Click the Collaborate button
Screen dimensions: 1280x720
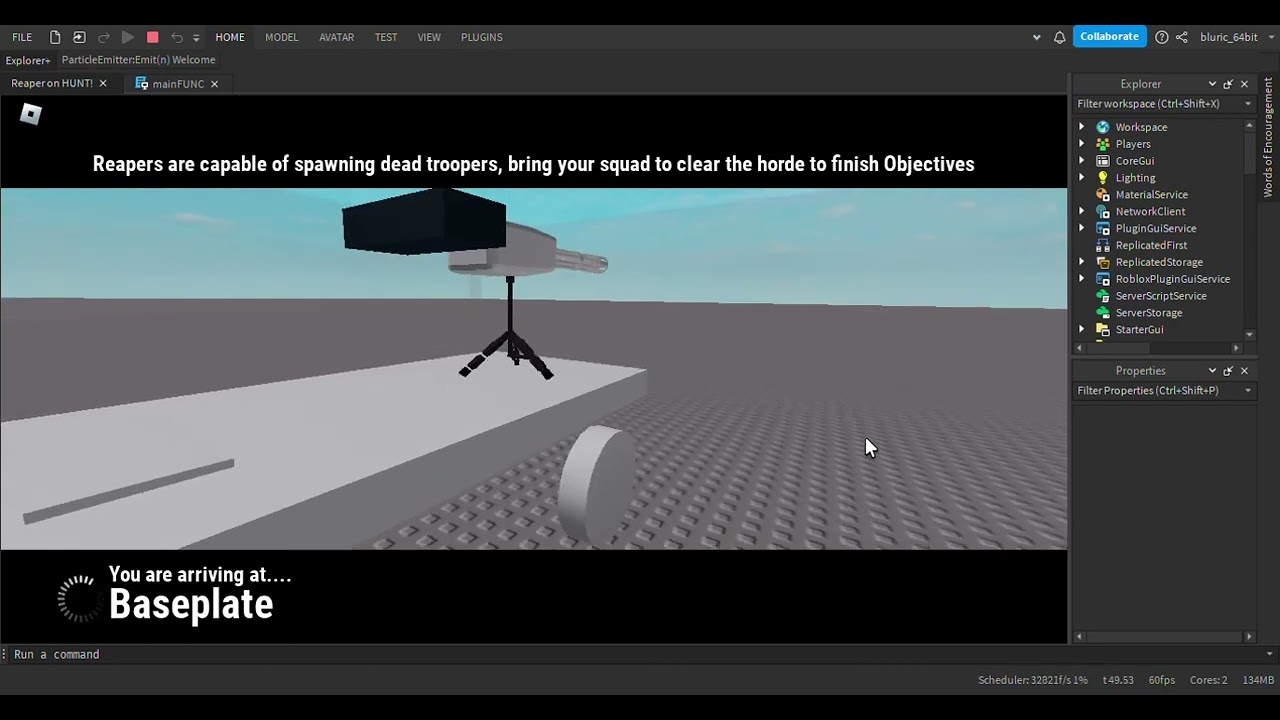pyautogui.click(x=1109, y=36)
